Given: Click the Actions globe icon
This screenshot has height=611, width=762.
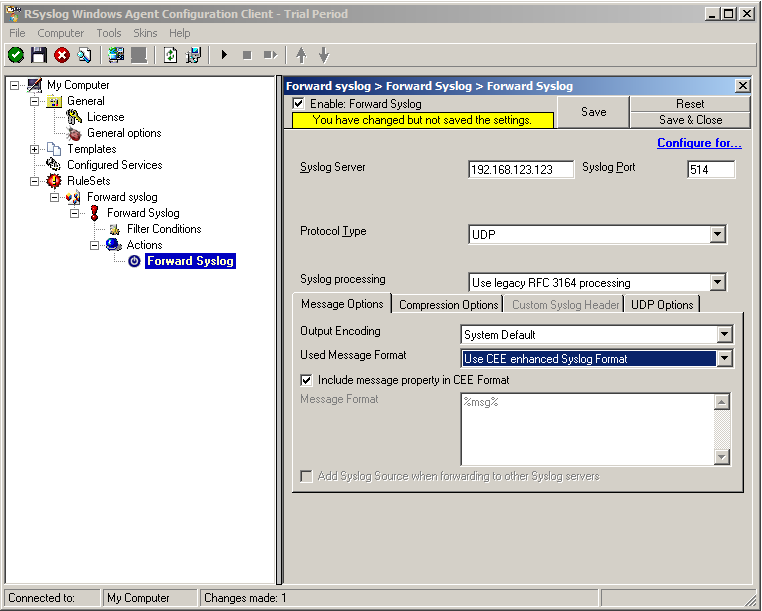Looking at the screenshot, I should 114,245.
